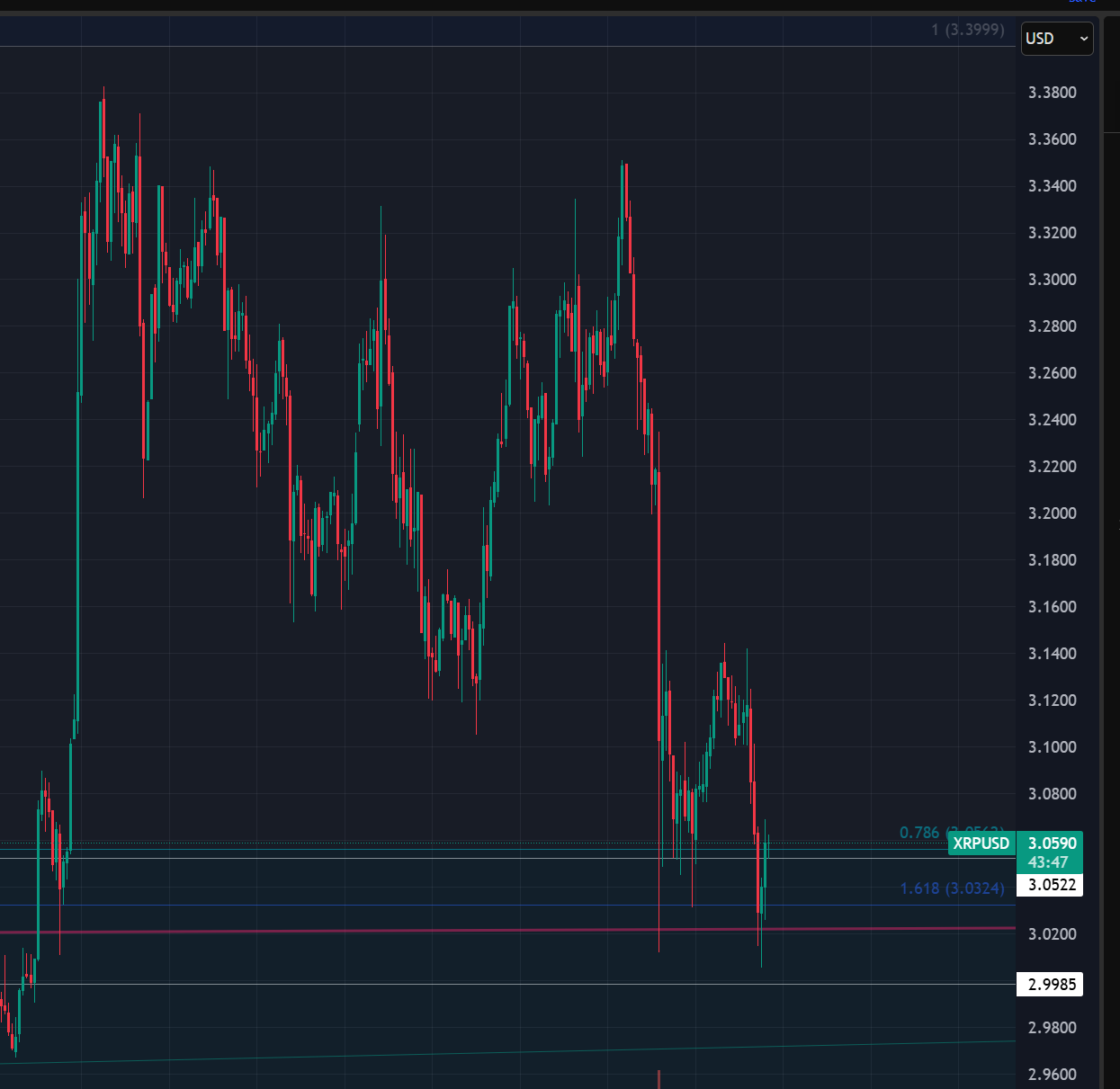Click the Fib label "1.618 (3.0324)"

coord(952,888)
